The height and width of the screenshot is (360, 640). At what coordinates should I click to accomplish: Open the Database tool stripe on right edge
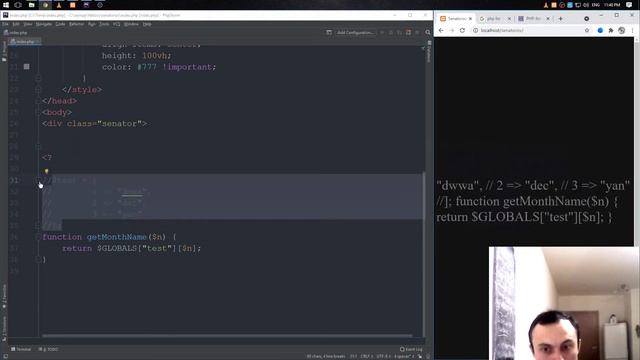(x=429, y=51)
